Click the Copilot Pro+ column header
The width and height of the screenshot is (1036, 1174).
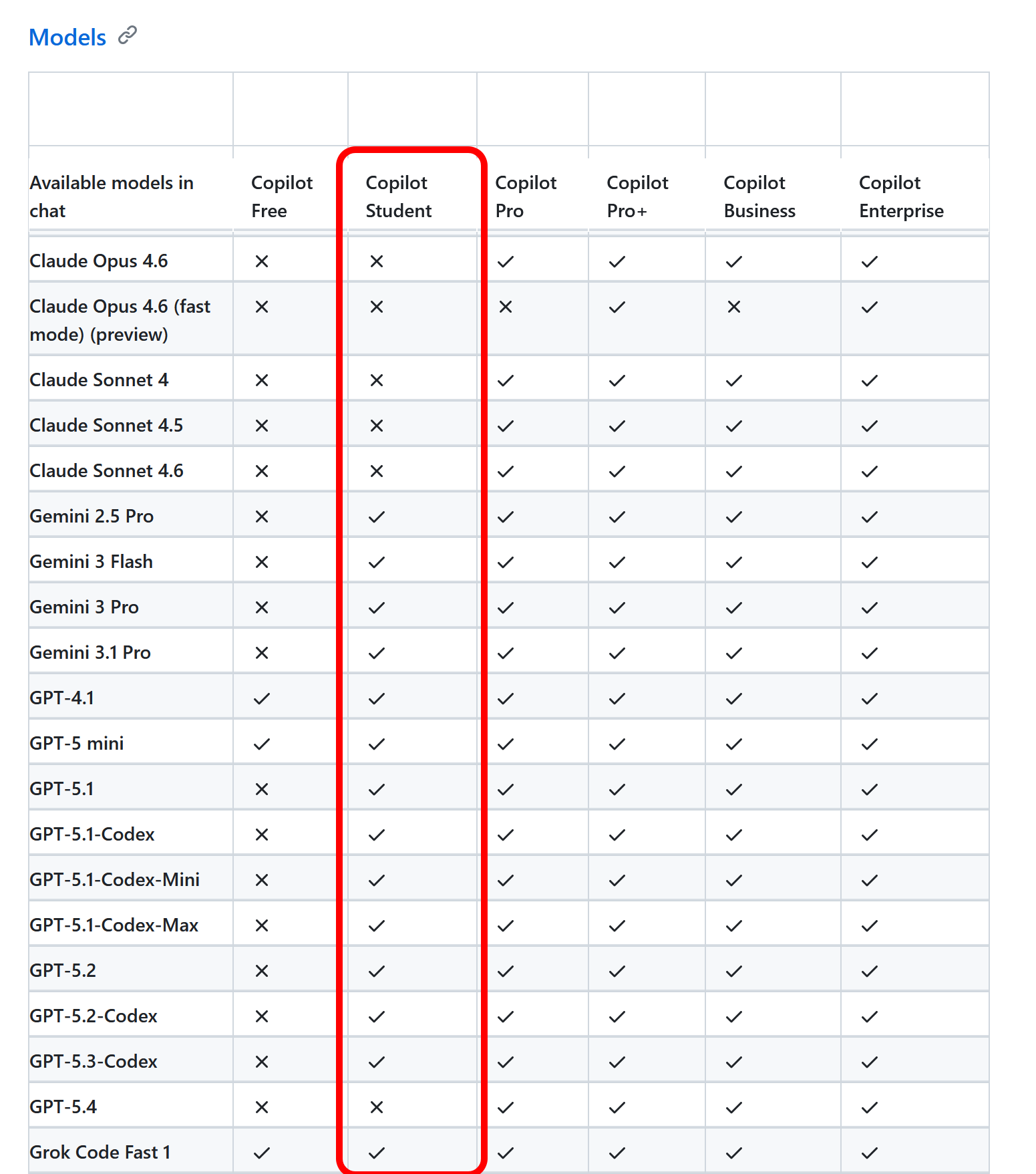tap(637, 196)
